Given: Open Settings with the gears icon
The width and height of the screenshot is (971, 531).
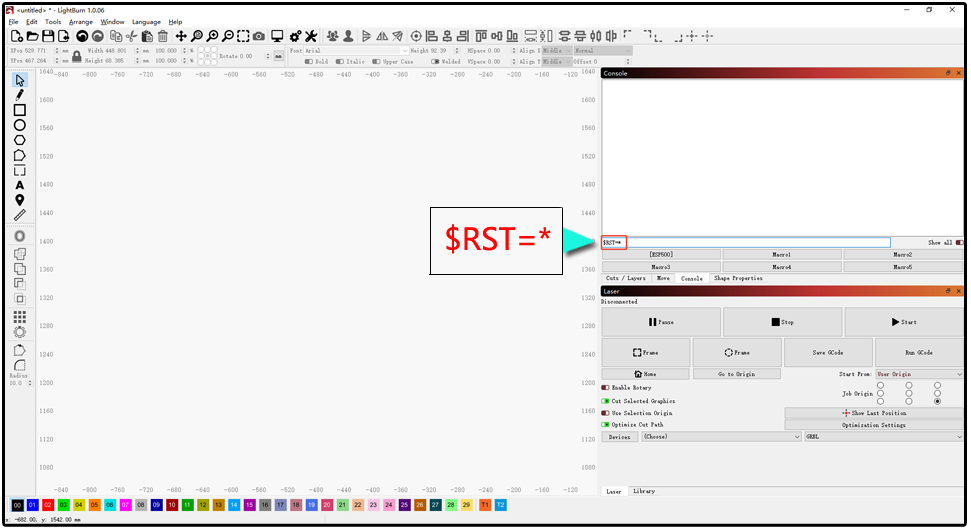Looking at the screenshot, I should [295, 37].
